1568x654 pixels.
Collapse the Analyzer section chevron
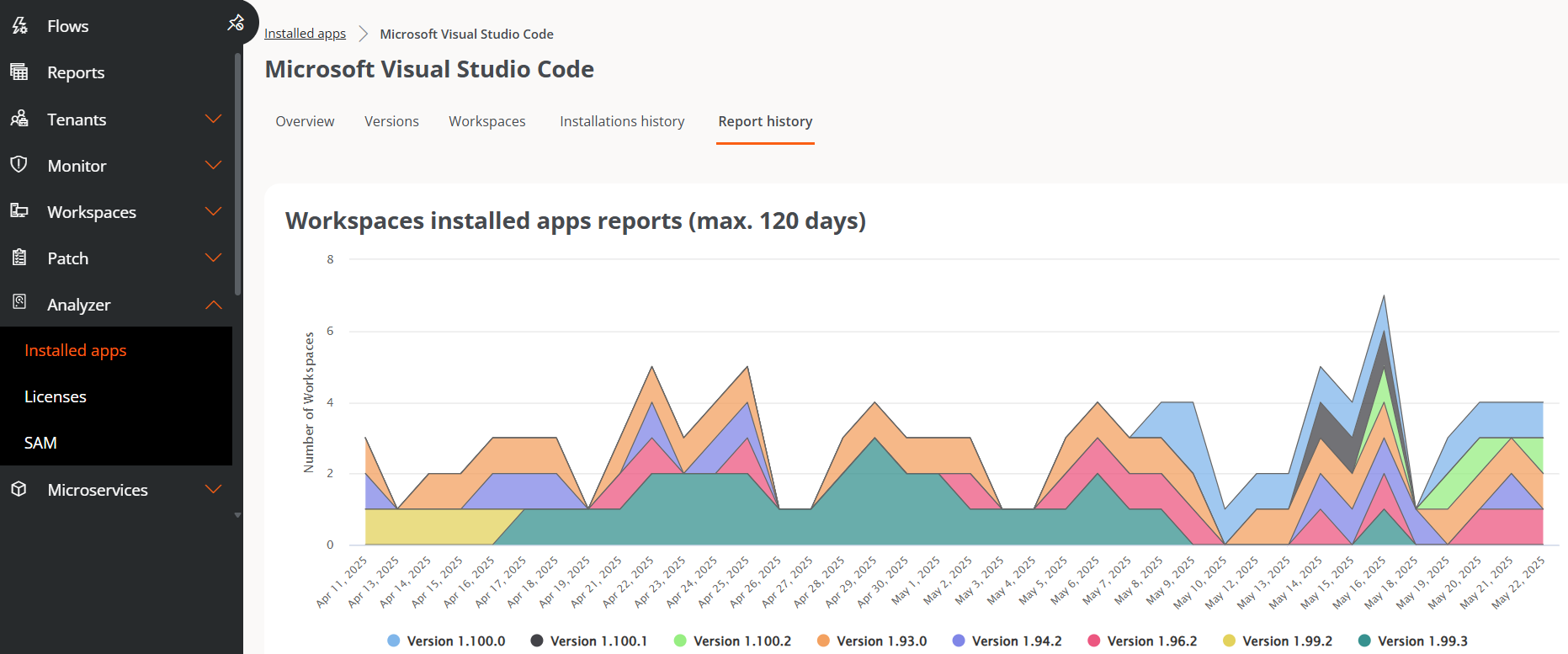tap(214, 304)
